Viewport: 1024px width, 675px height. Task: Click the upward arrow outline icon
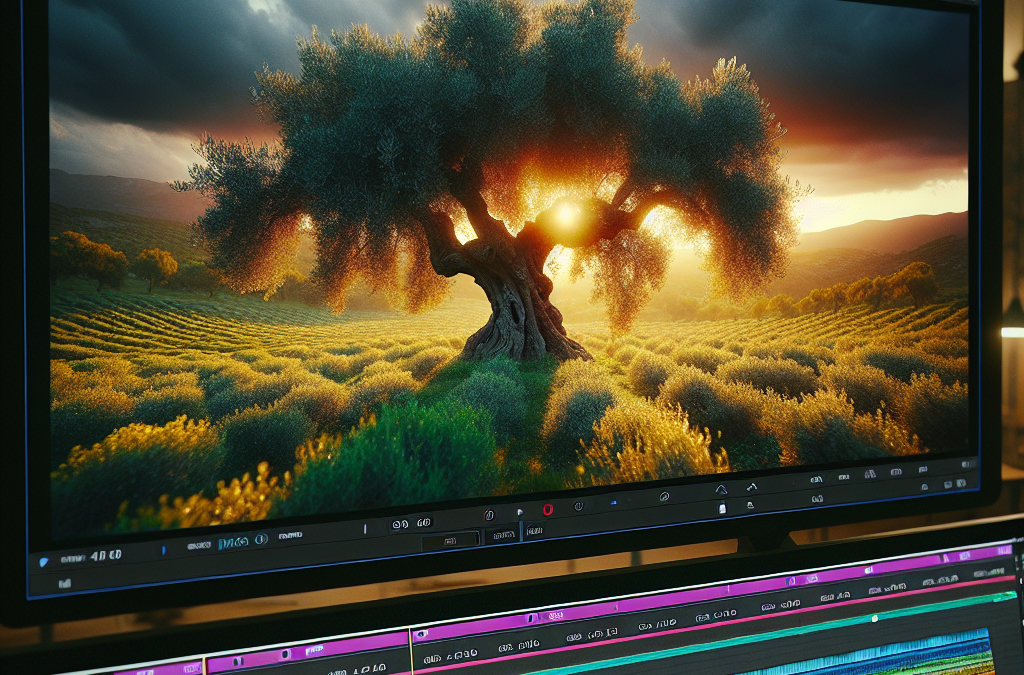pos(721,490)
